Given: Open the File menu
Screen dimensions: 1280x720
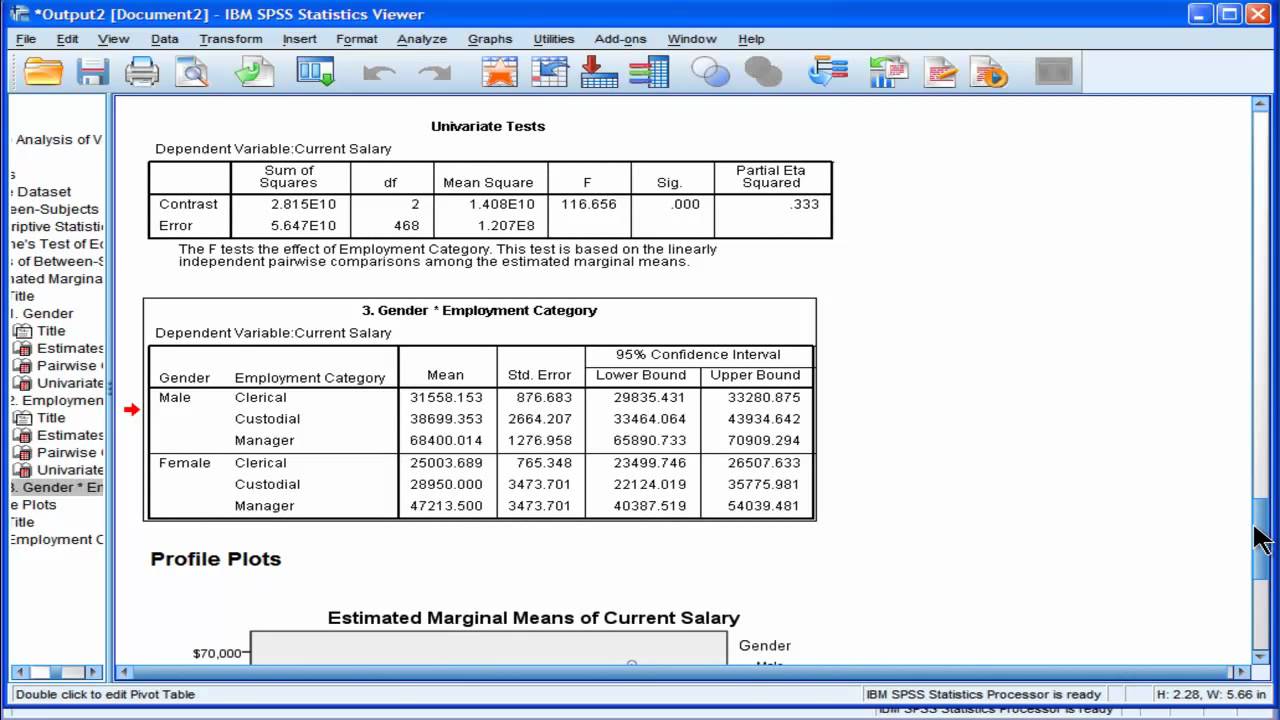Looking at the screenshot, I should [x=26, y=39].
